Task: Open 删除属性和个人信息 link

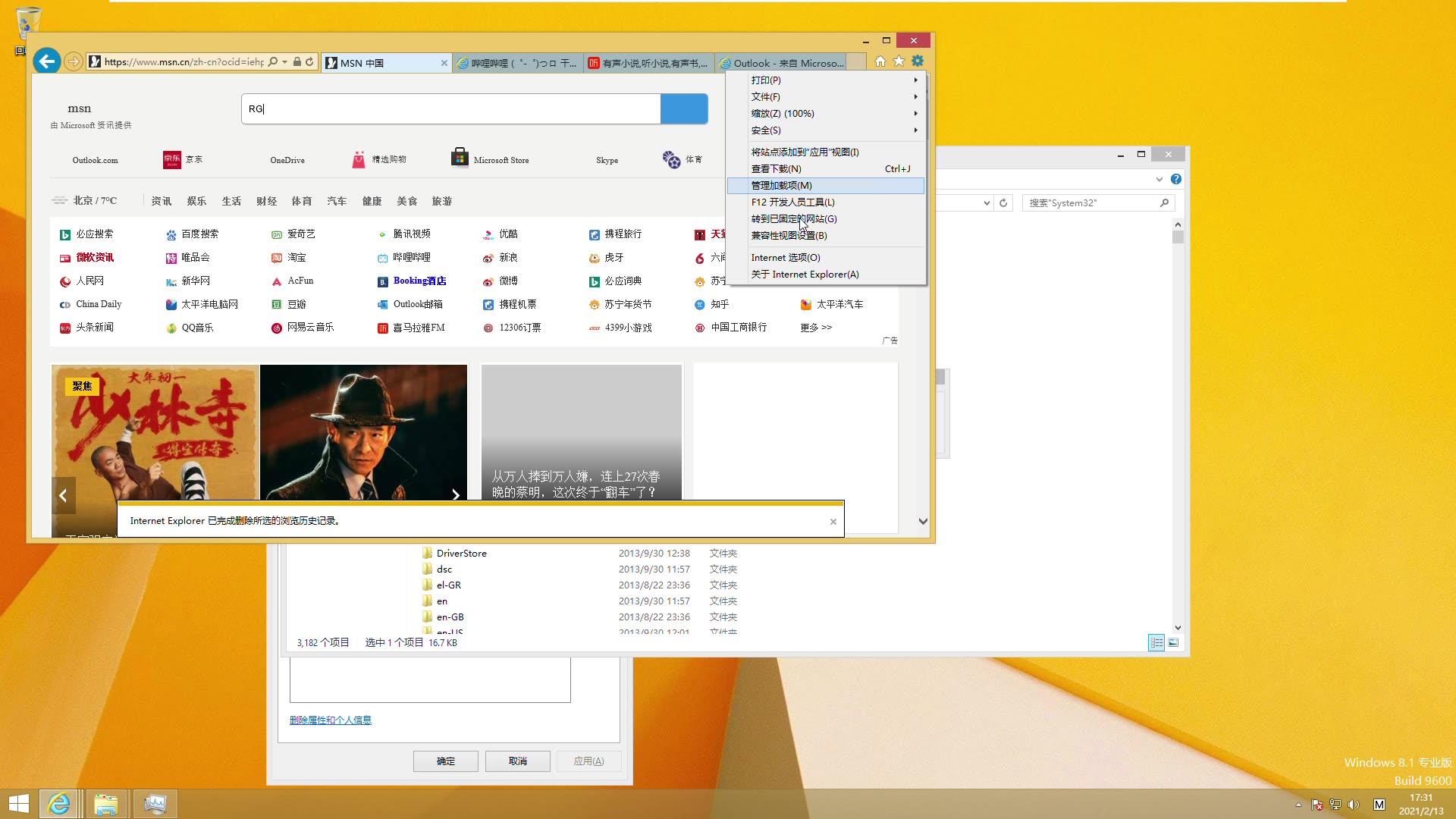Action: point(331,720)
